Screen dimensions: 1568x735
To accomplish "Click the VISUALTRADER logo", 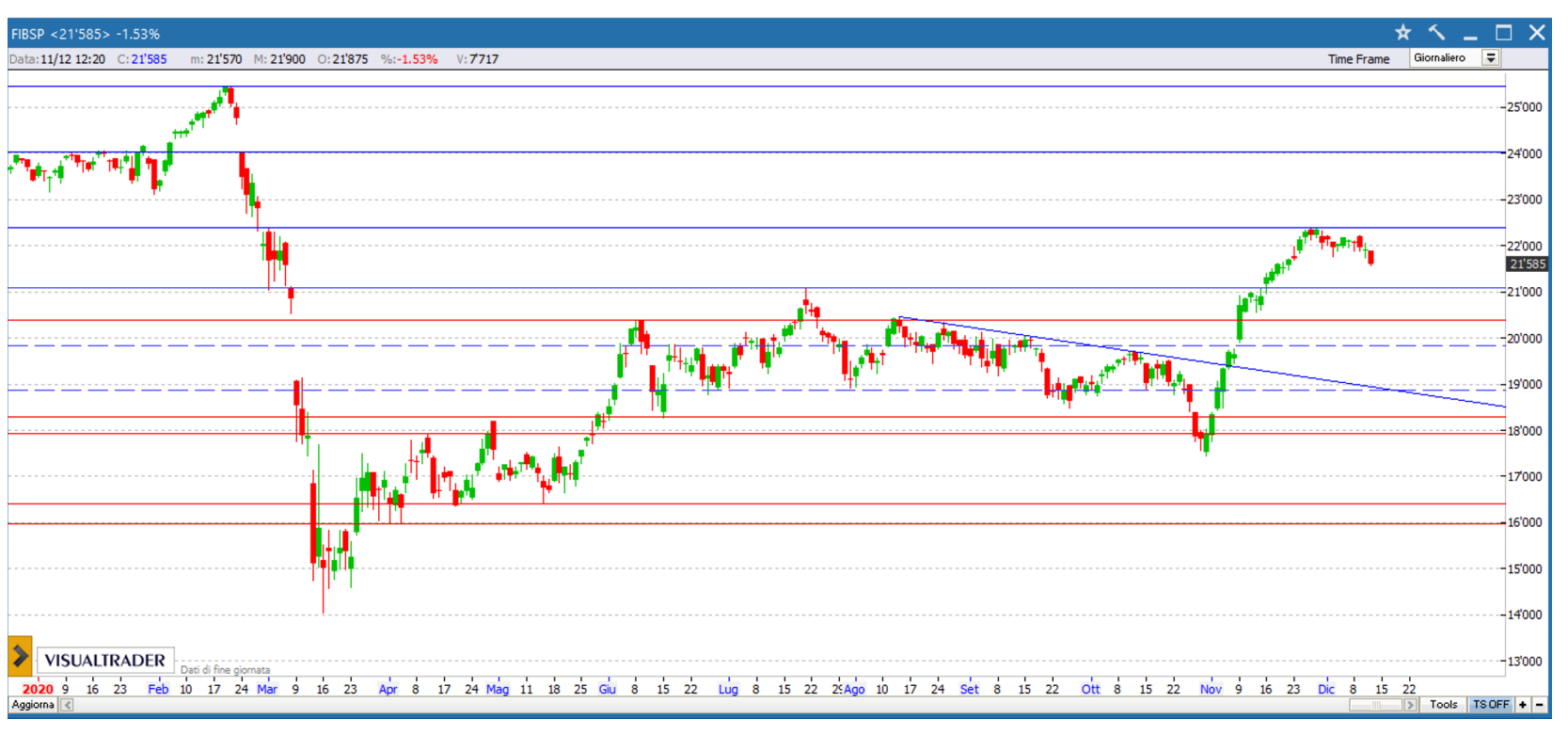I will 104,661.
